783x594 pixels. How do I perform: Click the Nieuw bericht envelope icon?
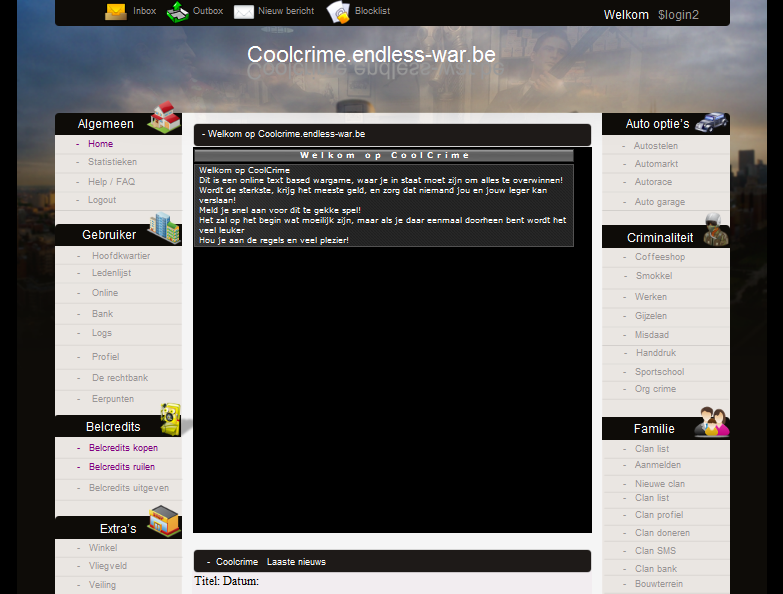tap(244, 12)
